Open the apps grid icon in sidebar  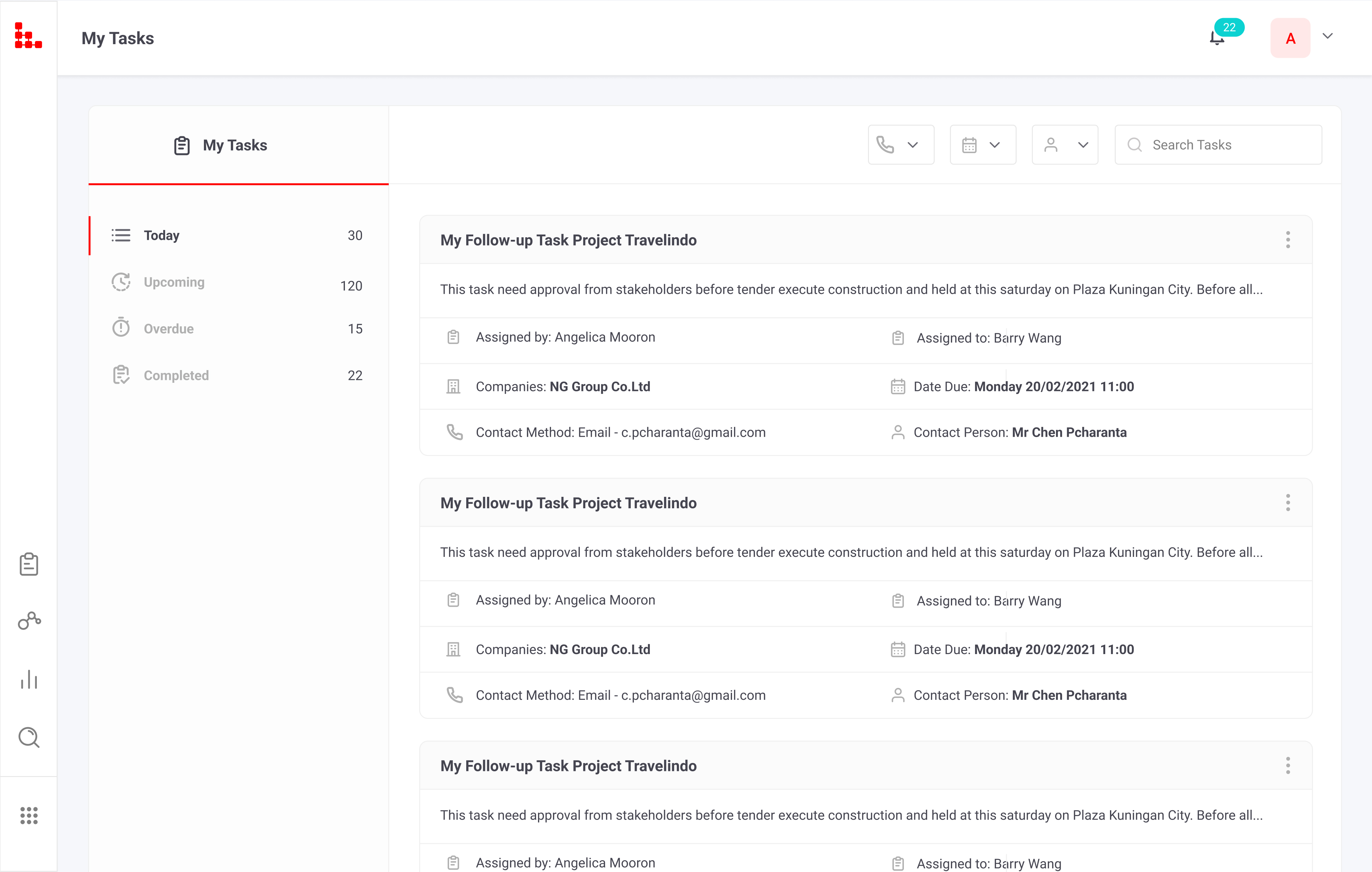coord(29,815)
